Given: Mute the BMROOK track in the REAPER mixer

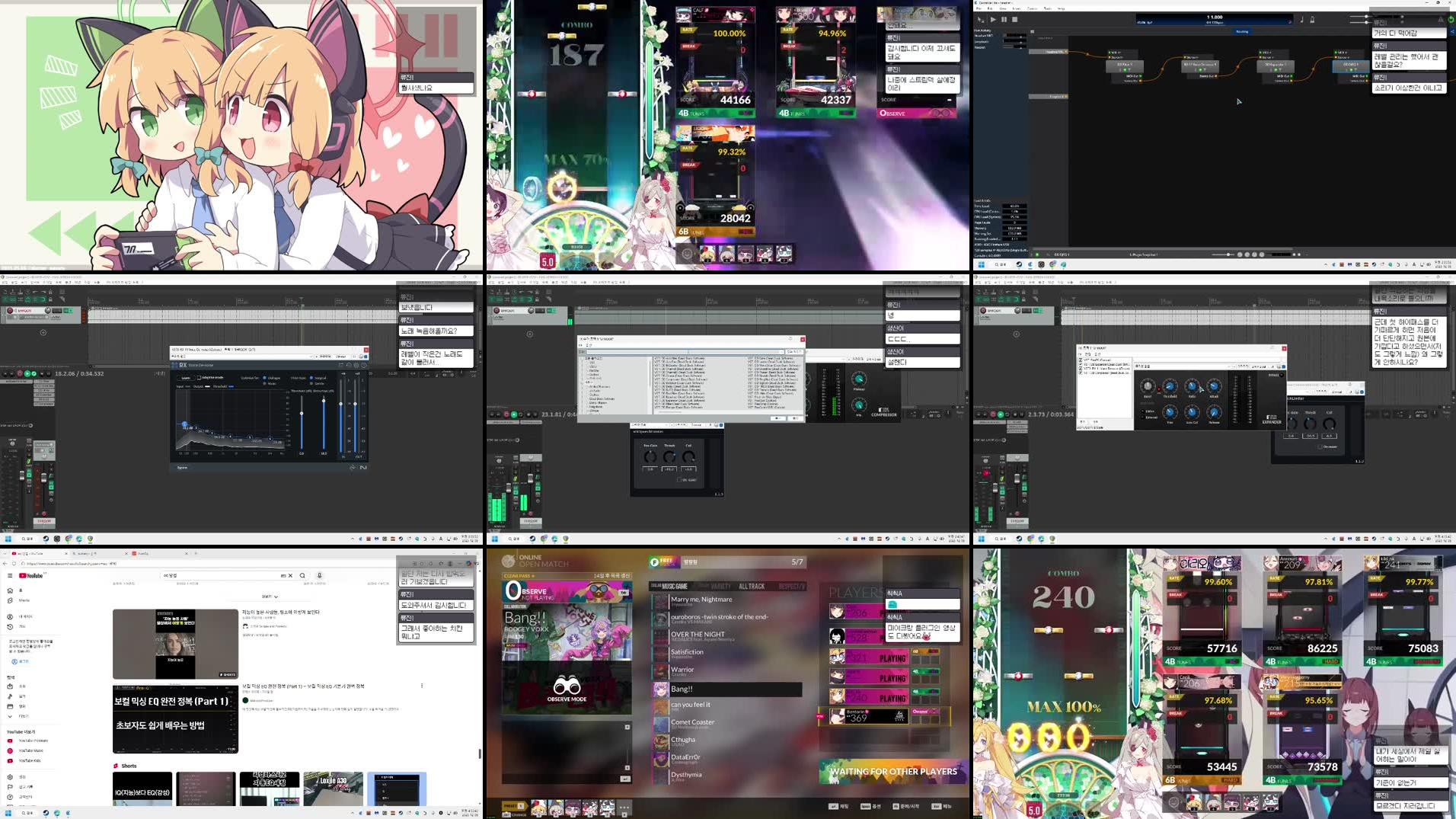Looking at the screenshot, I should (50, 482).
